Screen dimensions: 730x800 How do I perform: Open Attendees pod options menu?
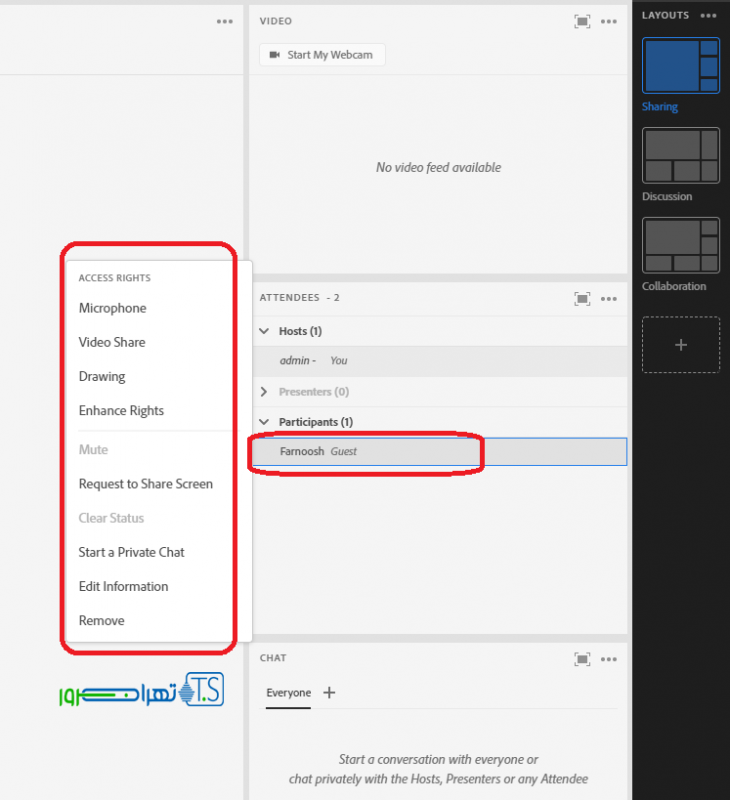(609, 298)
